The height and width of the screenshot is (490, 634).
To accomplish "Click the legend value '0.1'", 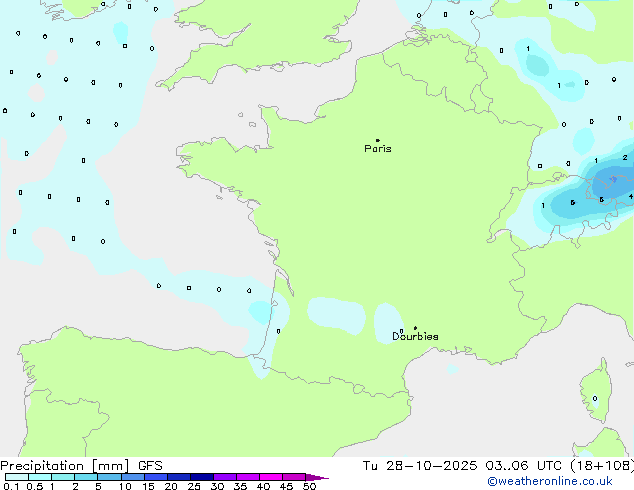I will click(x=11, y=486).
